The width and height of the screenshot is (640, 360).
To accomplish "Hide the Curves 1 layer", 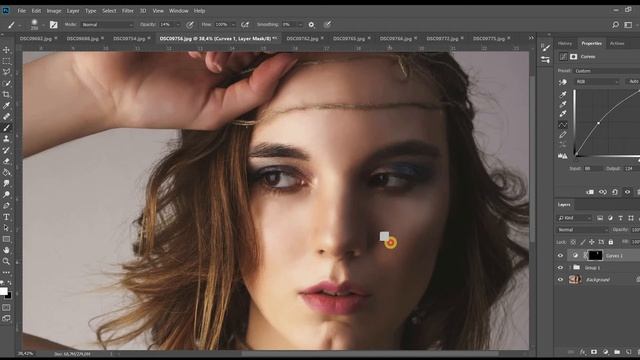I will tap(560, 256).
